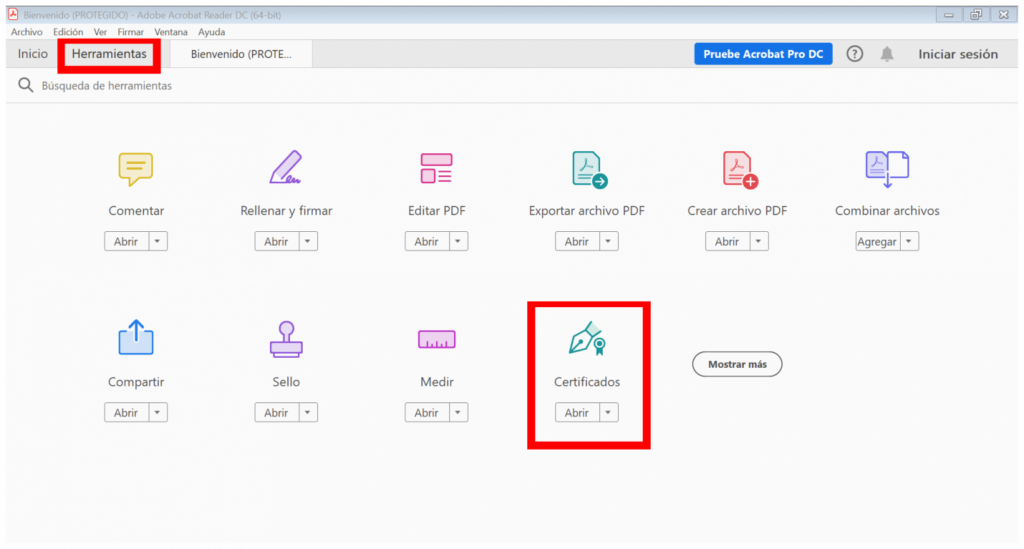
Task: Select the Sello stamp icon
Action: pyautogui.click(x=286, y=339)
